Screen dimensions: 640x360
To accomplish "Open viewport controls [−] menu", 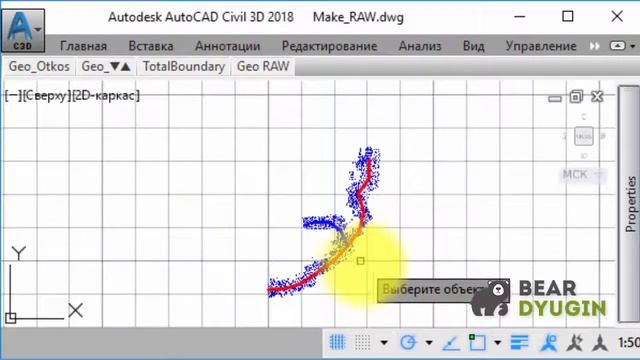I will [x=13, y=96].
